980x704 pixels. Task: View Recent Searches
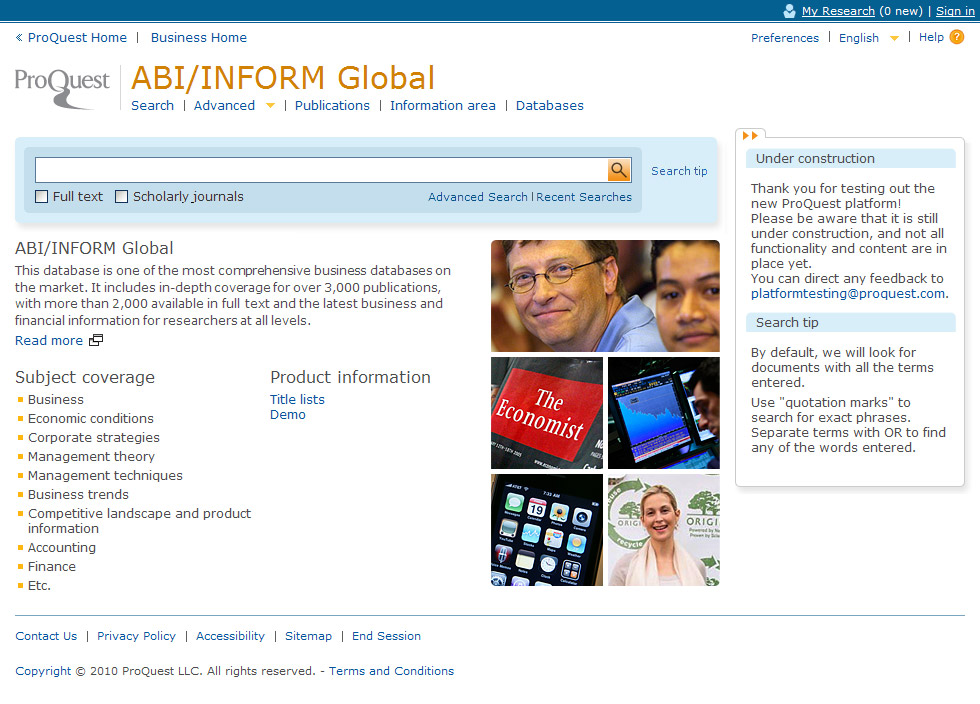point(584,197)
